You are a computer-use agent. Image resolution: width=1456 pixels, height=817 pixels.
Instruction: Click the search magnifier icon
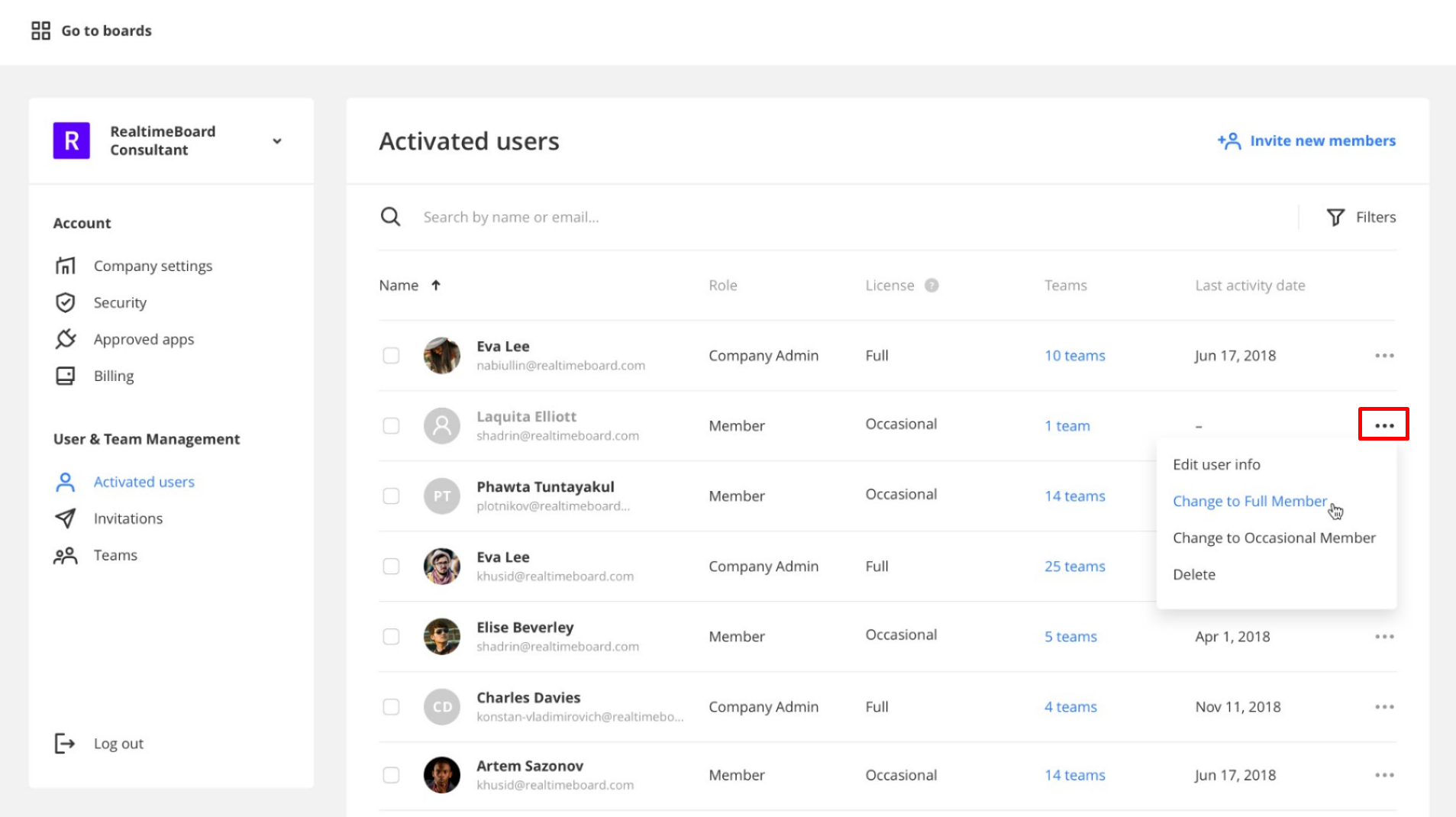390,217
